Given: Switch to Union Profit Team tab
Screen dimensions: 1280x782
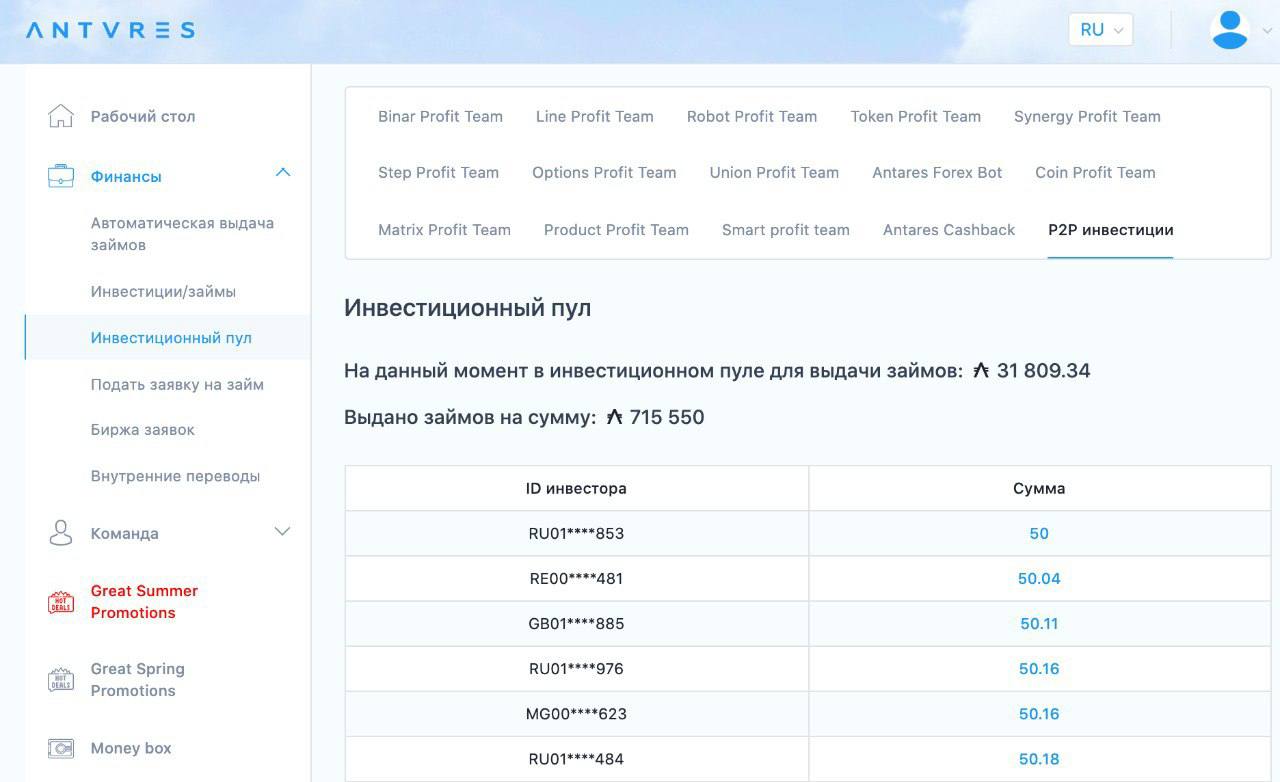Looking at the screenshot, I should coord(774,173).
